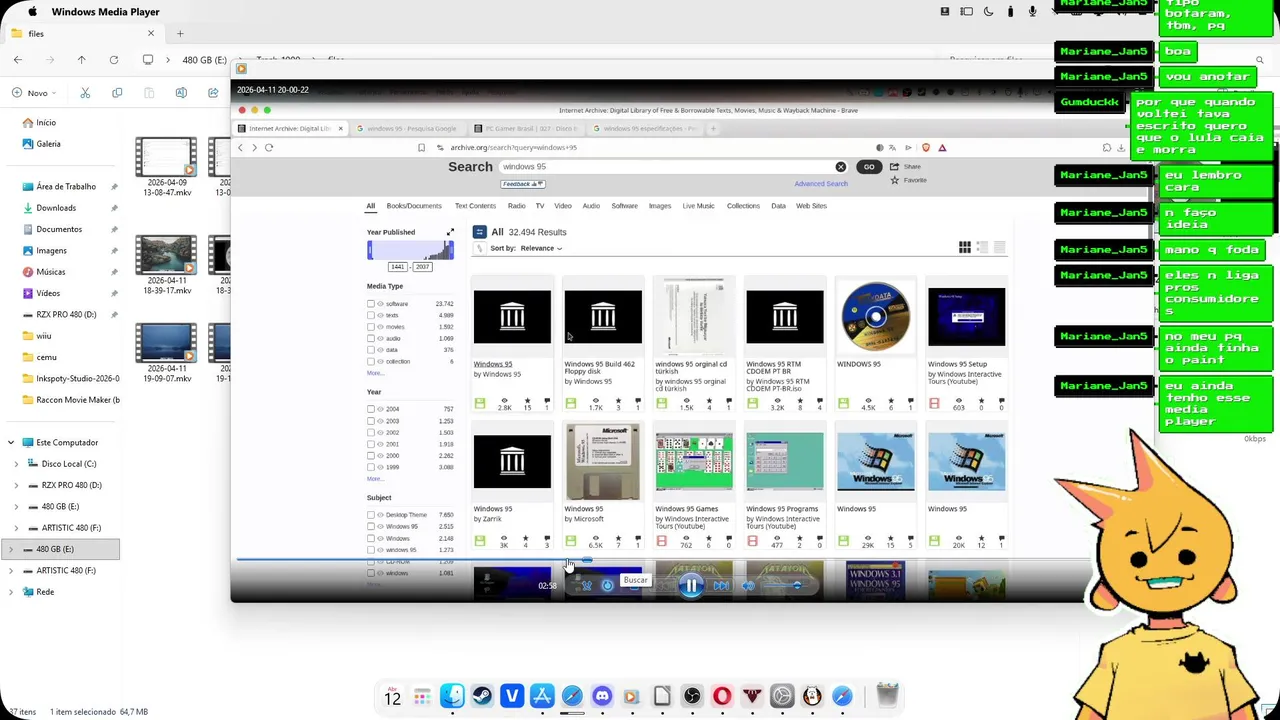Check the Desktop Theme subject filter
This screenshot has width=1280, height=720.
pos(371,515)
